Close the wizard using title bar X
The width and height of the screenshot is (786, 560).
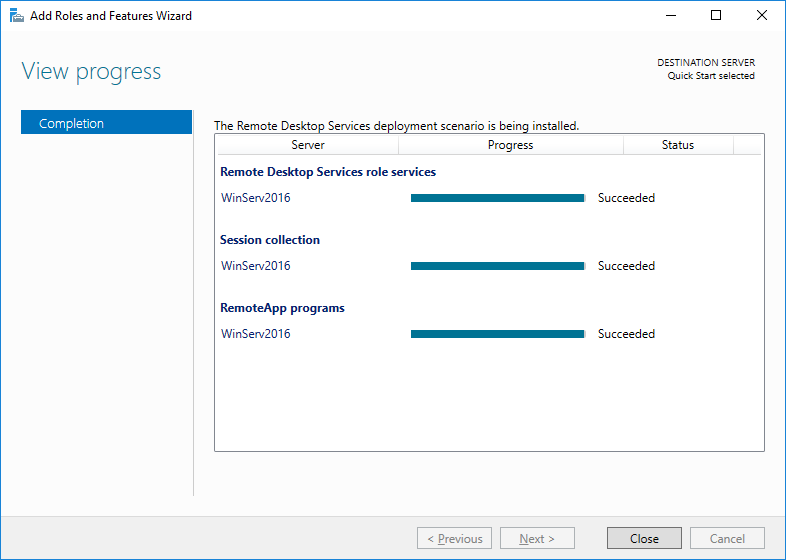pyautogui.click(x=762, y=16)
